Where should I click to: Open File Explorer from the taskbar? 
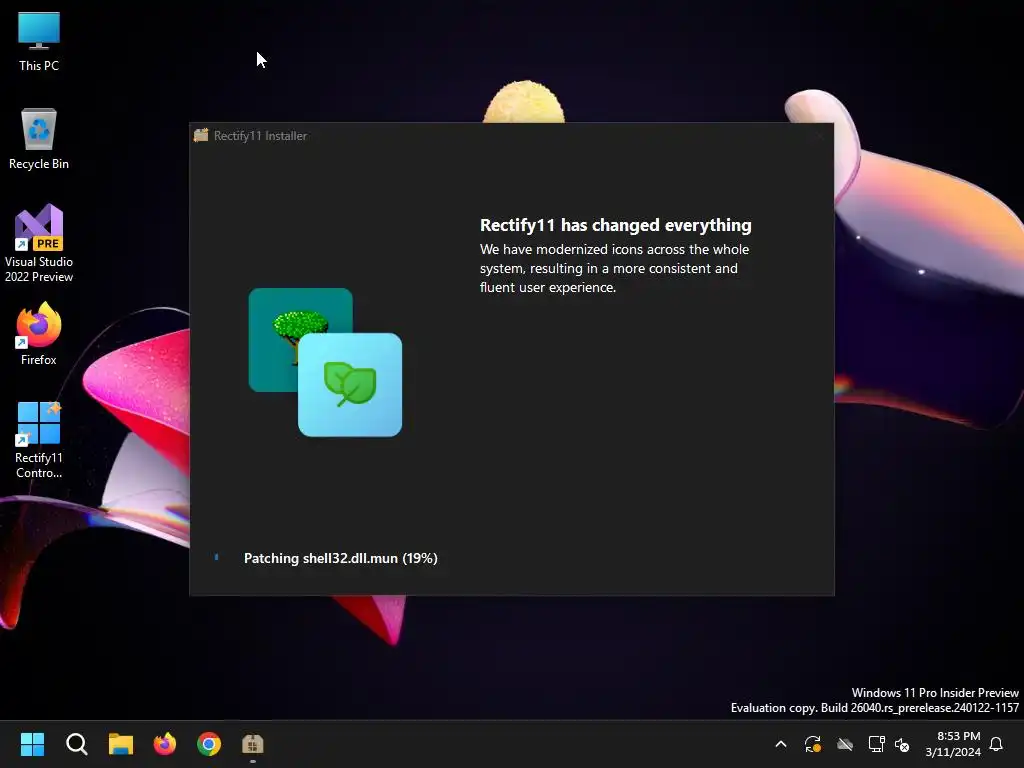pyautogui.click(x=121, y=744)
